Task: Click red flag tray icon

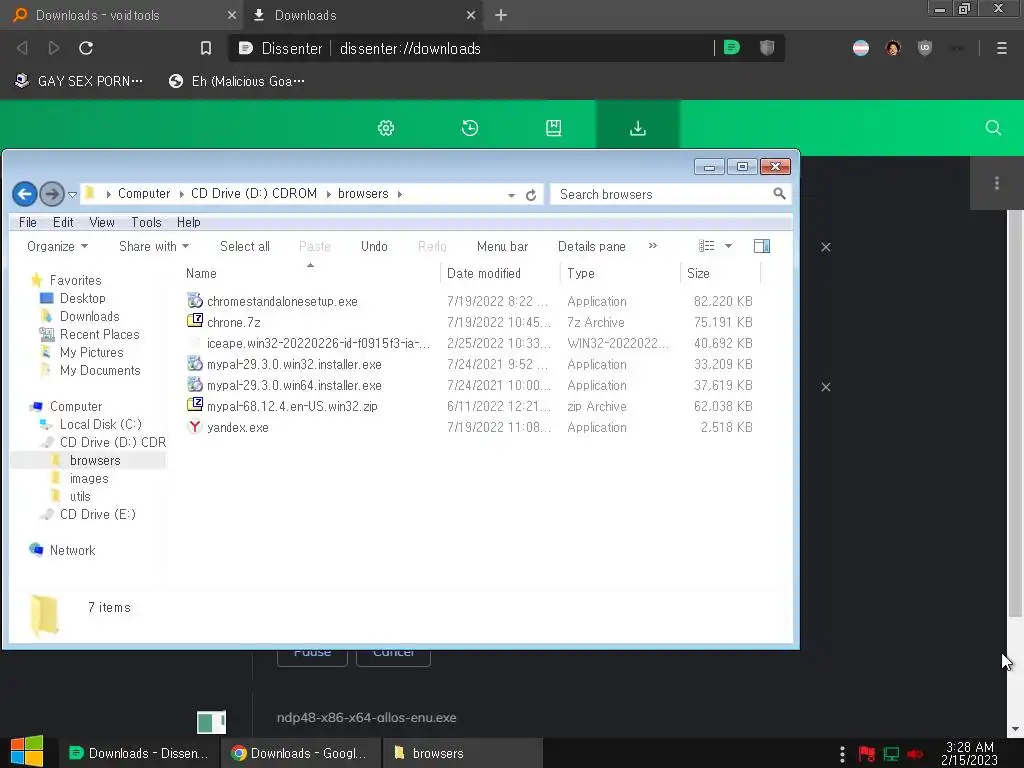Action: [867, 754]
